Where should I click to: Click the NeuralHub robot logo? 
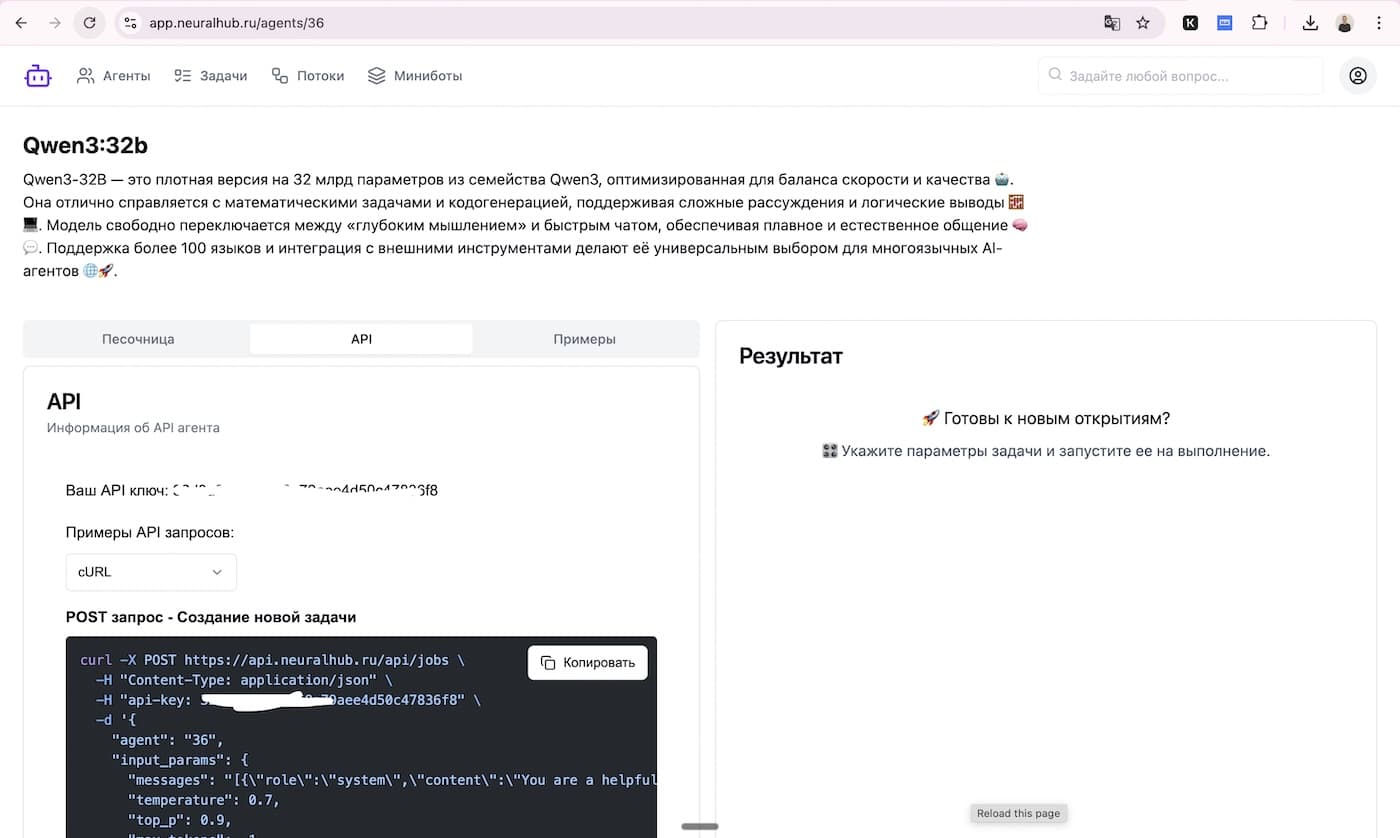point(38,75)
